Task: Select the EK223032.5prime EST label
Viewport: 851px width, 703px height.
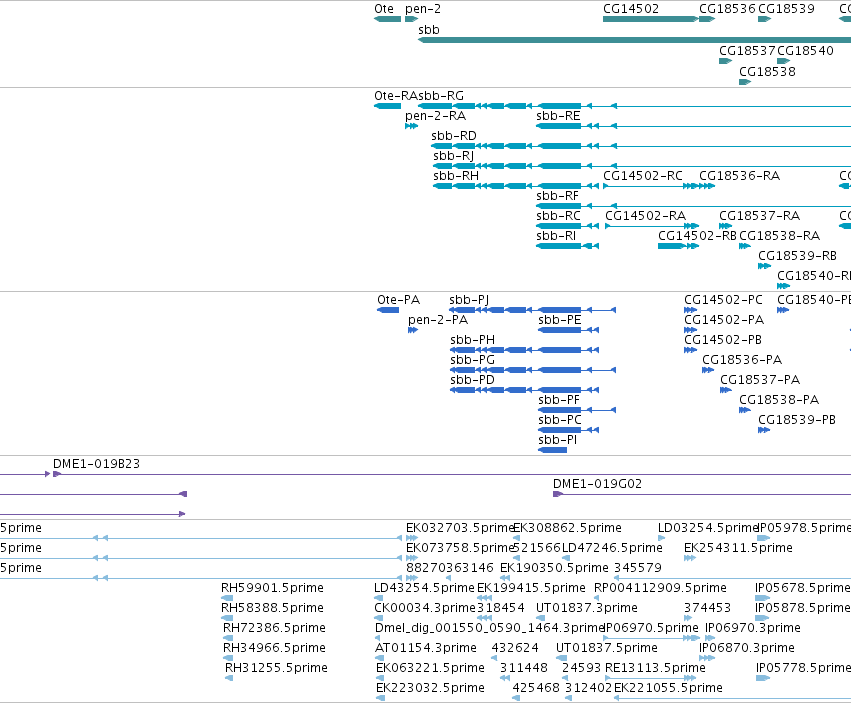Action: (x=430, y=688)
